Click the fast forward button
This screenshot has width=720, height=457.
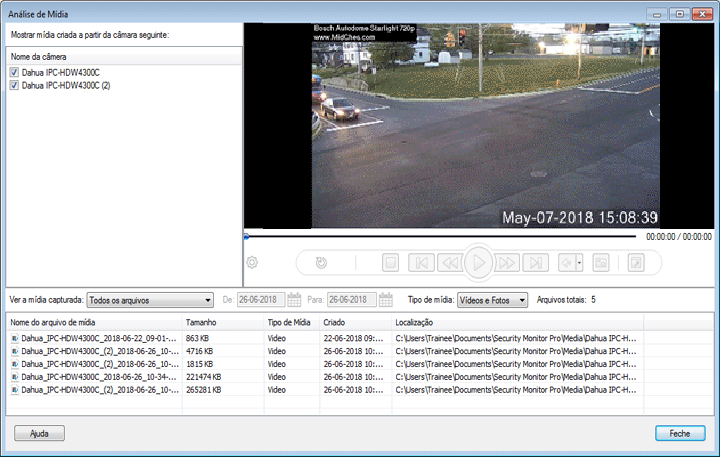click(508, 263)
